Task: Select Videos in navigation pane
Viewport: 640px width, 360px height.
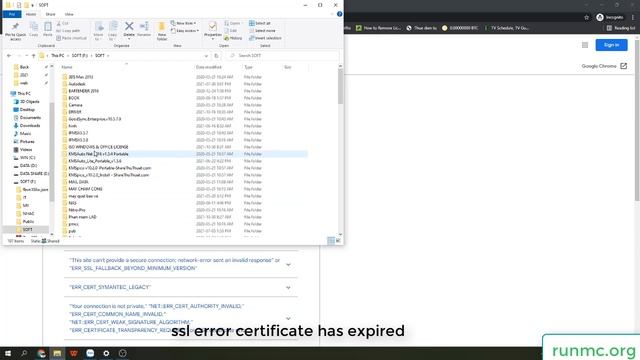Action: pyautogui.click(x=26, y=150)
